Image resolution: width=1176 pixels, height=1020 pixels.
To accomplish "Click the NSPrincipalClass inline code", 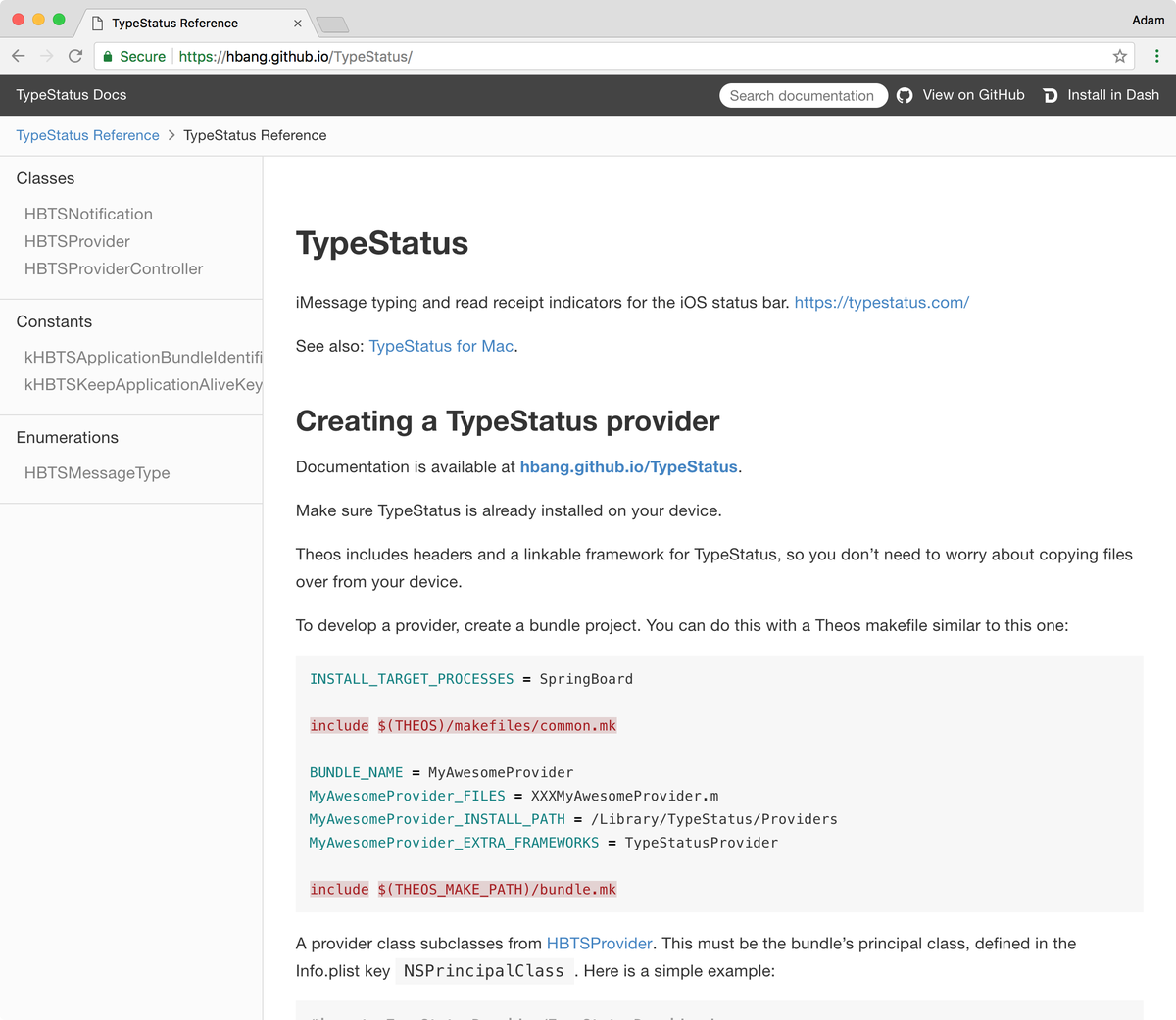I will click(484, 971).
